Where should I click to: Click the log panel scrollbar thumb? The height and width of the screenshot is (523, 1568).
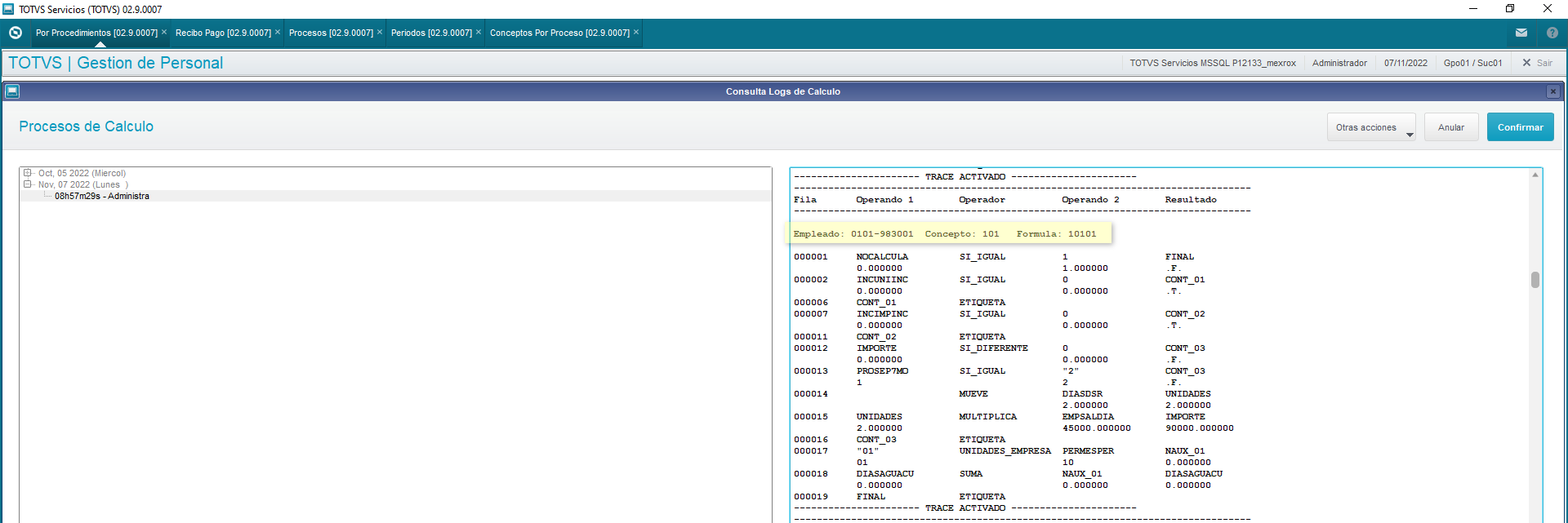tap(1535, 280)
